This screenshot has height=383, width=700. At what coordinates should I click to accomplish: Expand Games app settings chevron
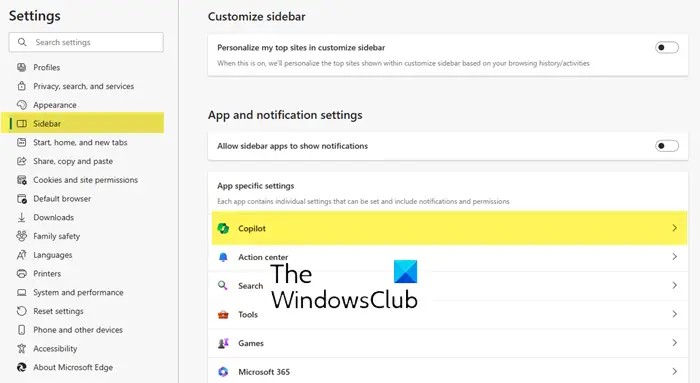pyautogui.click(x=675, y=343)
